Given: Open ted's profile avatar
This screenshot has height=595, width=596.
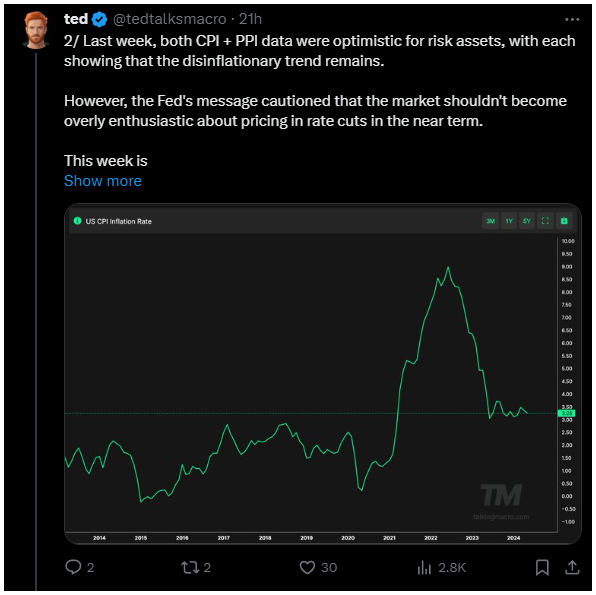Looking at the screenshot, I should coord(36,30).
